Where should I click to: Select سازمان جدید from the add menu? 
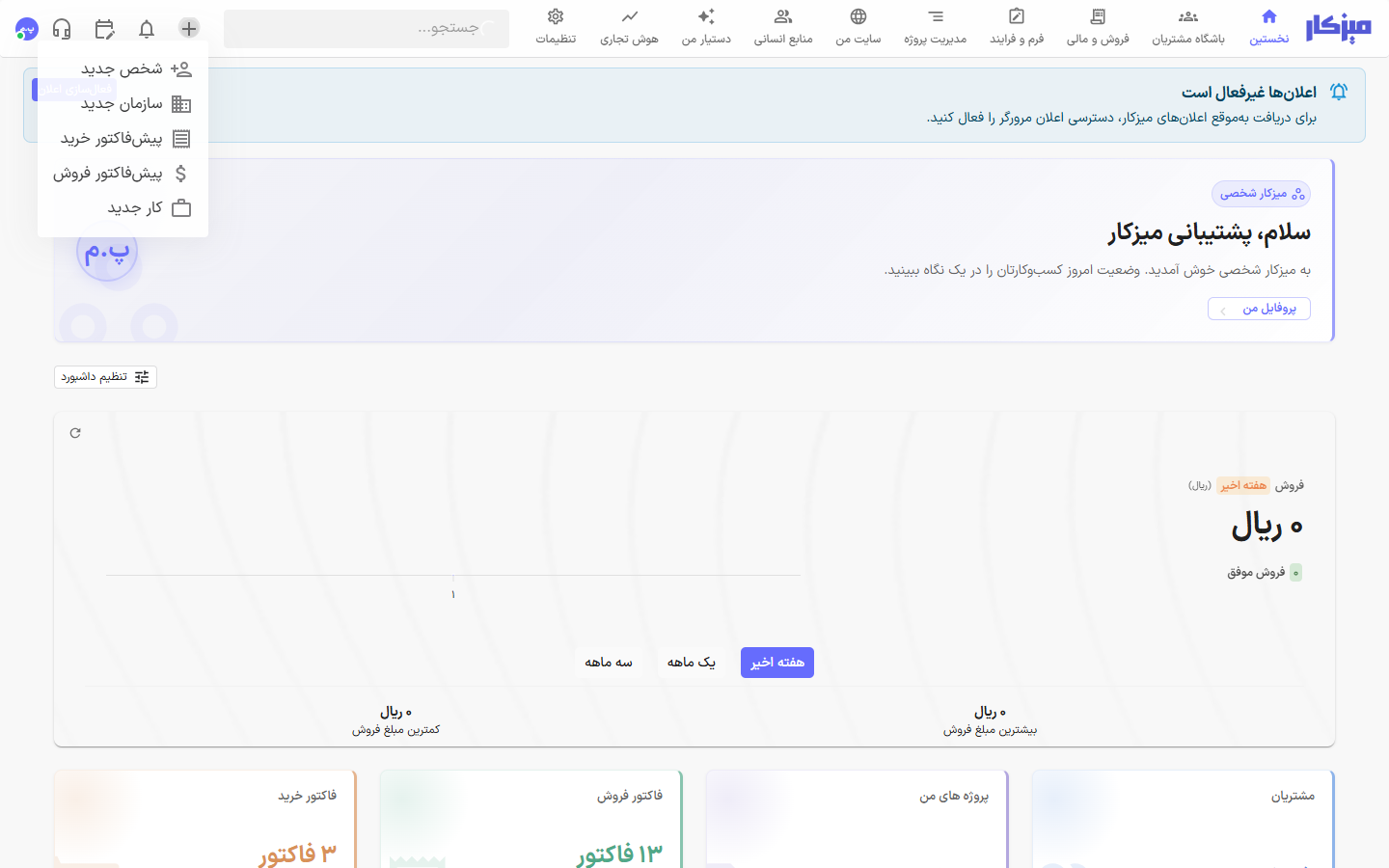(123, 103)
